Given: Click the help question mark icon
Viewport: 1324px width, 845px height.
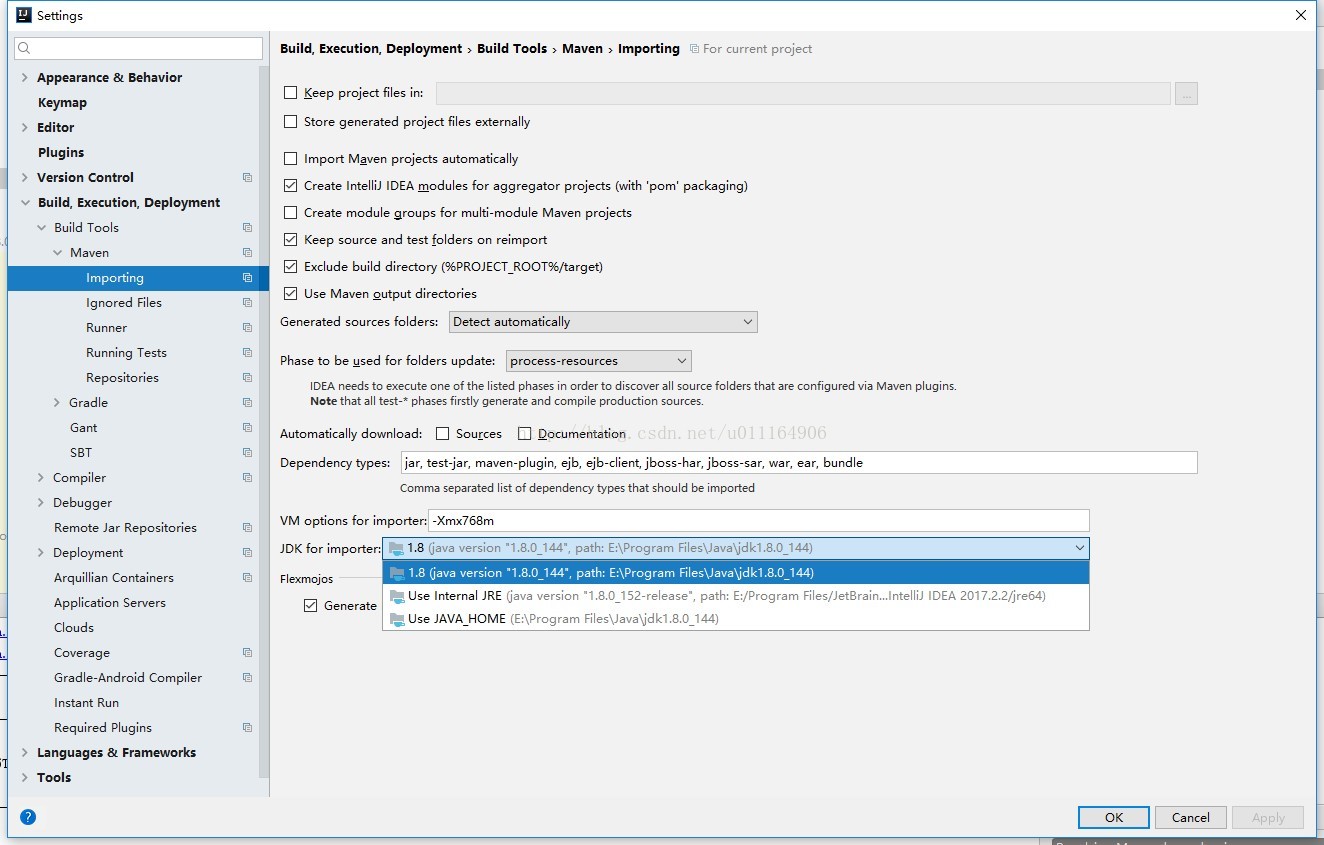Looking at the screenshot, I should tap(28, 817).
